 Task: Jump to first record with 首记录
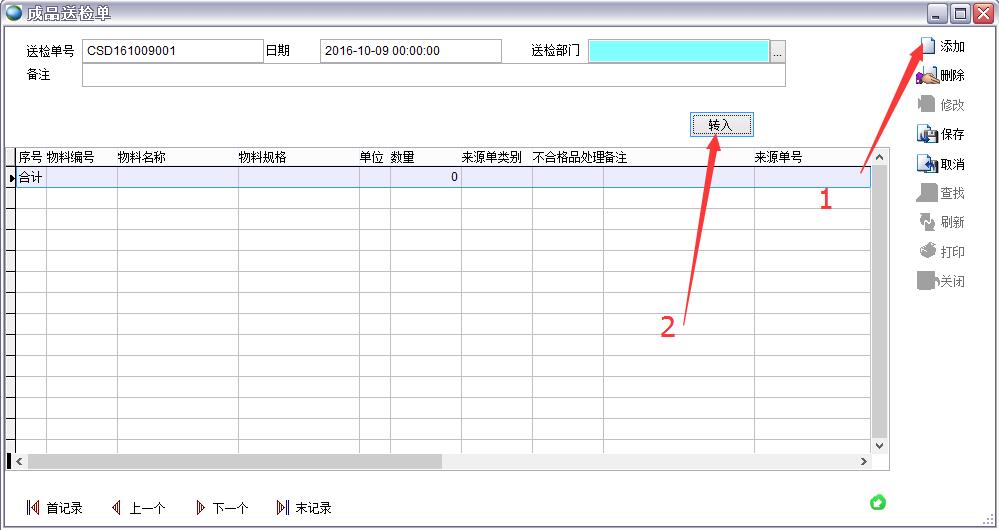[55, 508]
